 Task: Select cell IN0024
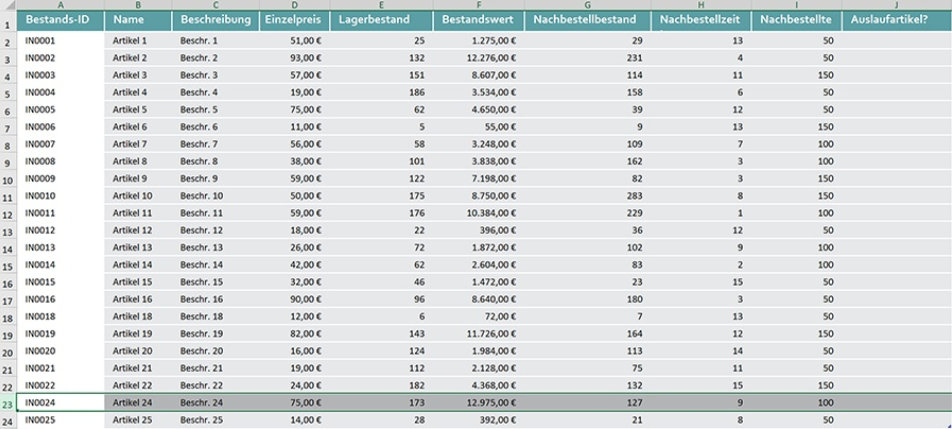pyautogui.click(x=61, y=402)
